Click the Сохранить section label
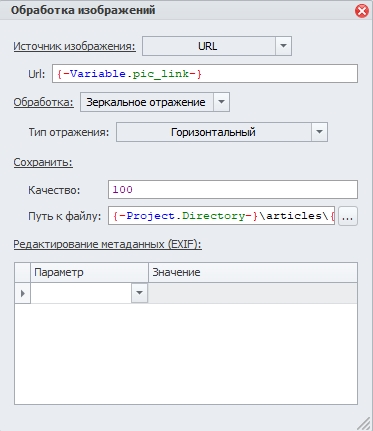 pos(43,162)
